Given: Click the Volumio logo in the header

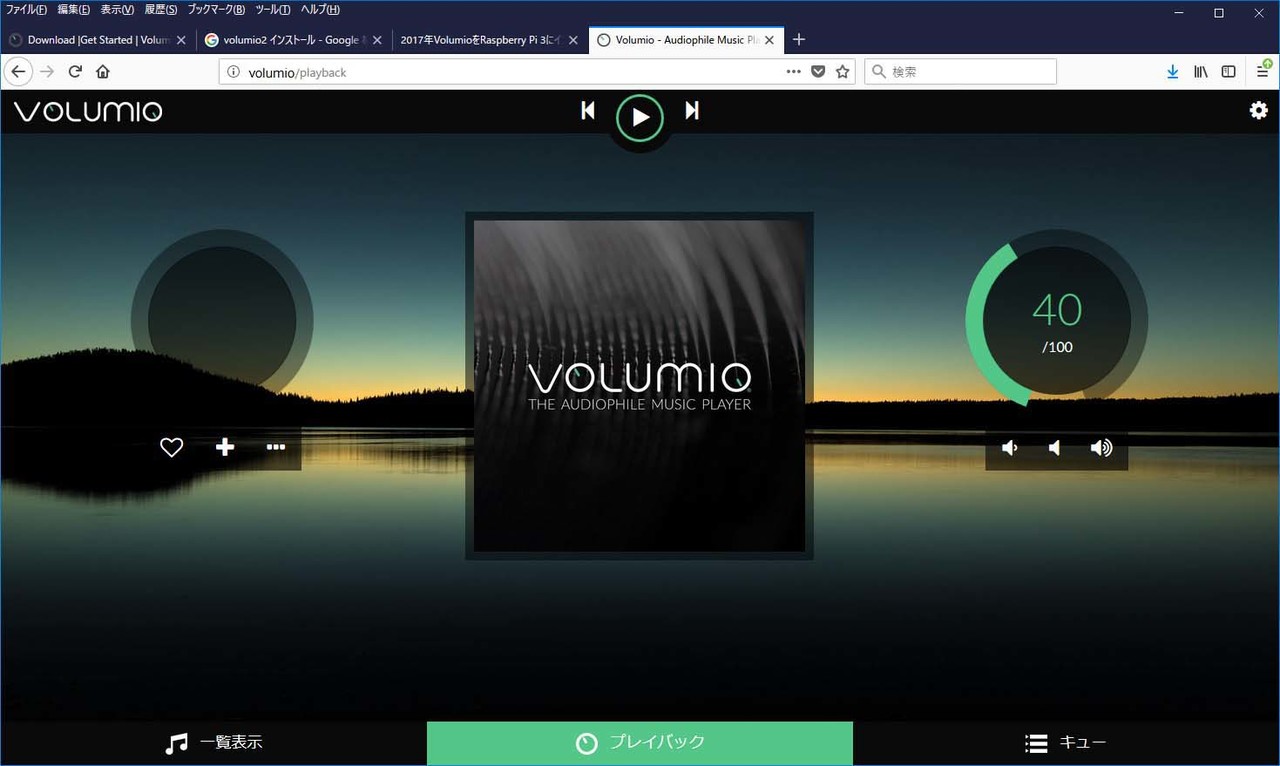Looking at the screenshot, I should [x=88, y=111].
